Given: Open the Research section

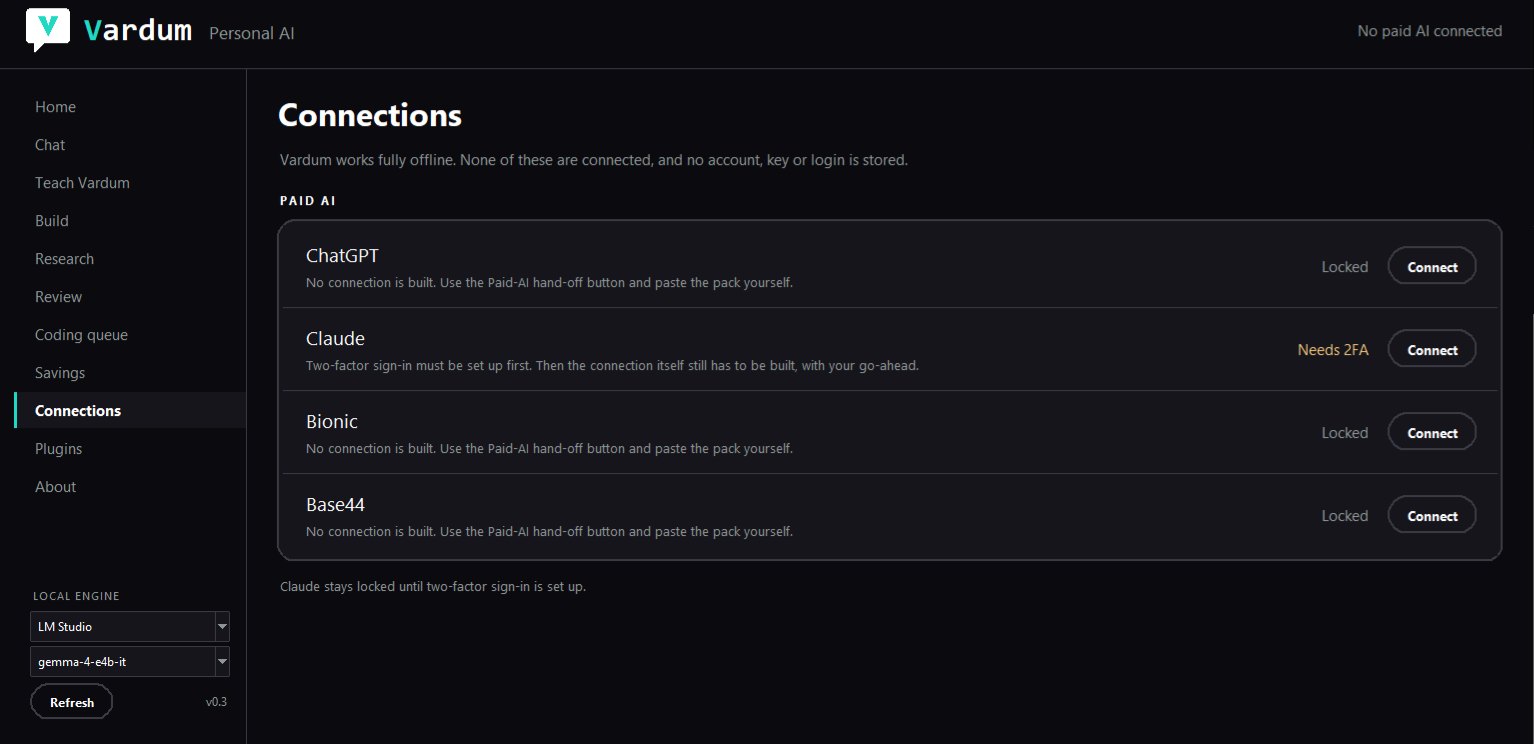Looking at the screenshot, I should [64, 259].
